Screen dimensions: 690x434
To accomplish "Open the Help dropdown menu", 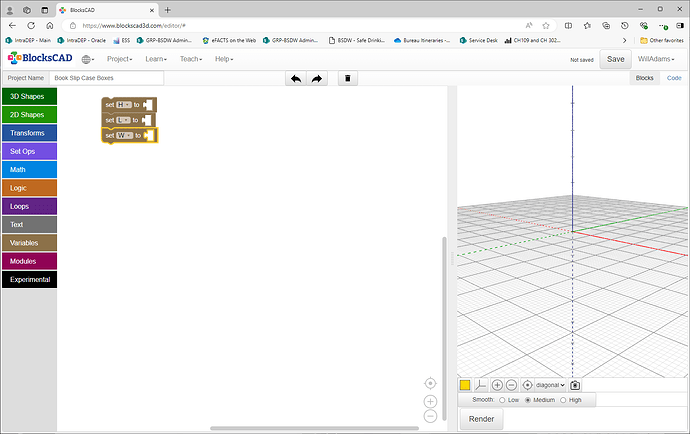I will (x=224, y=59).
